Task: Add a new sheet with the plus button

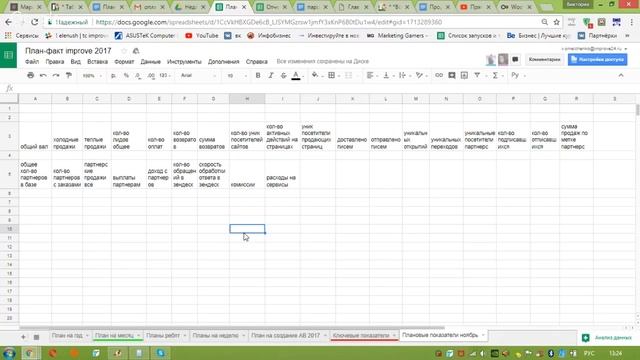Action: pos(23,337)
